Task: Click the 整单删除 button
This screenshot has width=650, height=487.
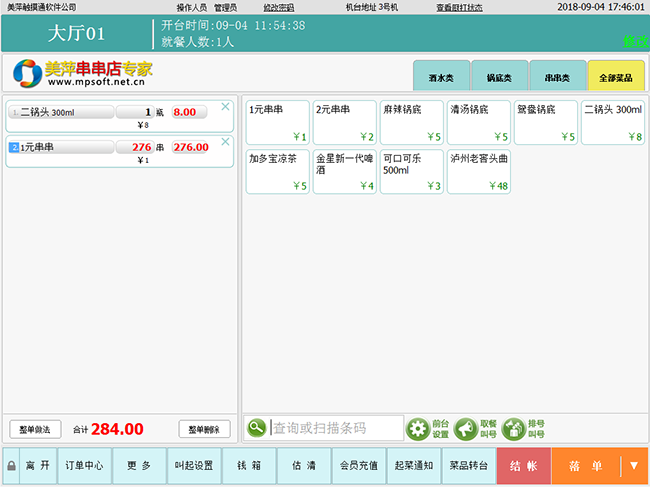Action: [x=205, y=429]
